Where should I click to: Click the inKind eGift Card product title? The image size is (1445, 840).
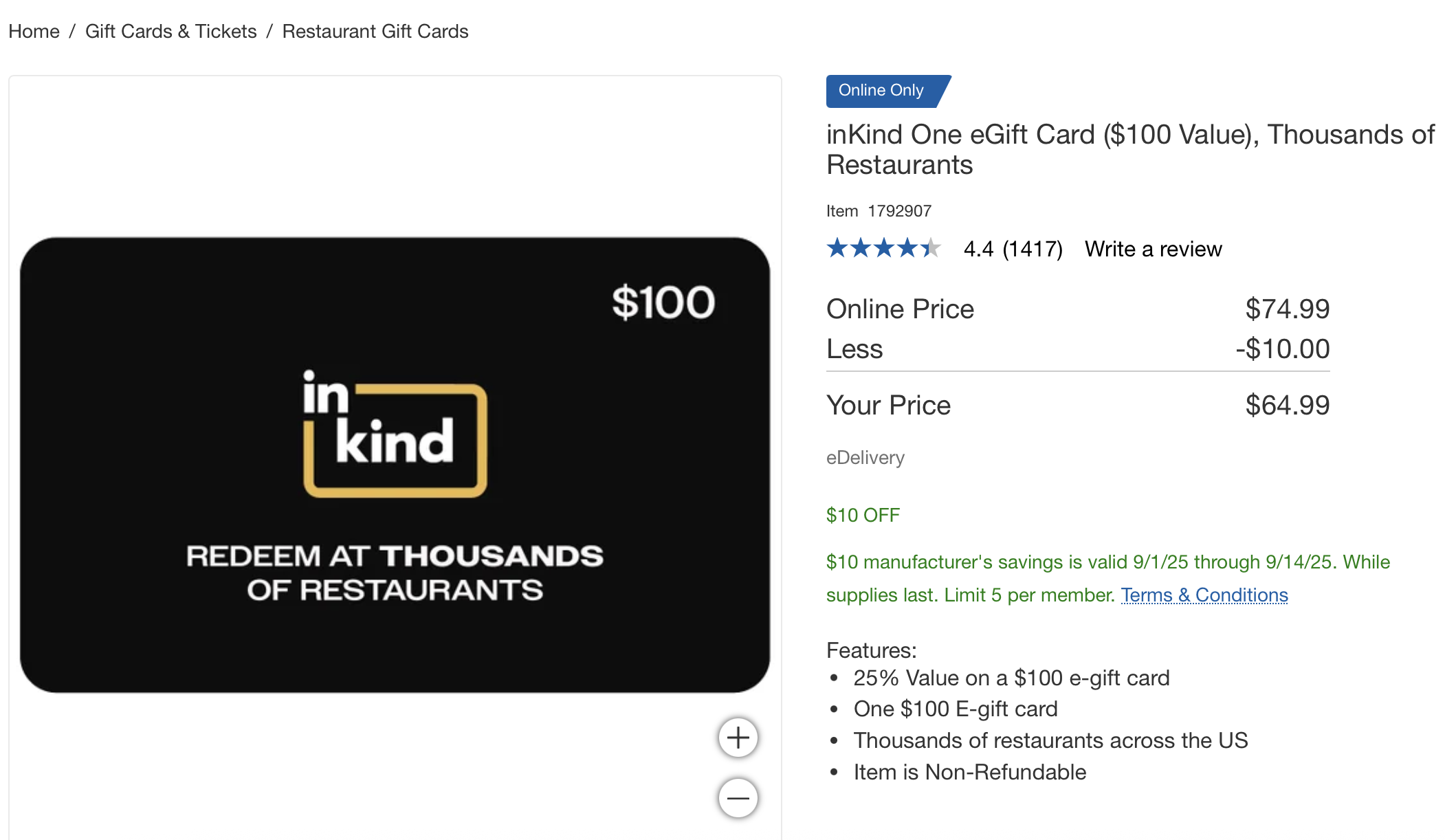[x=1129, y=150]
